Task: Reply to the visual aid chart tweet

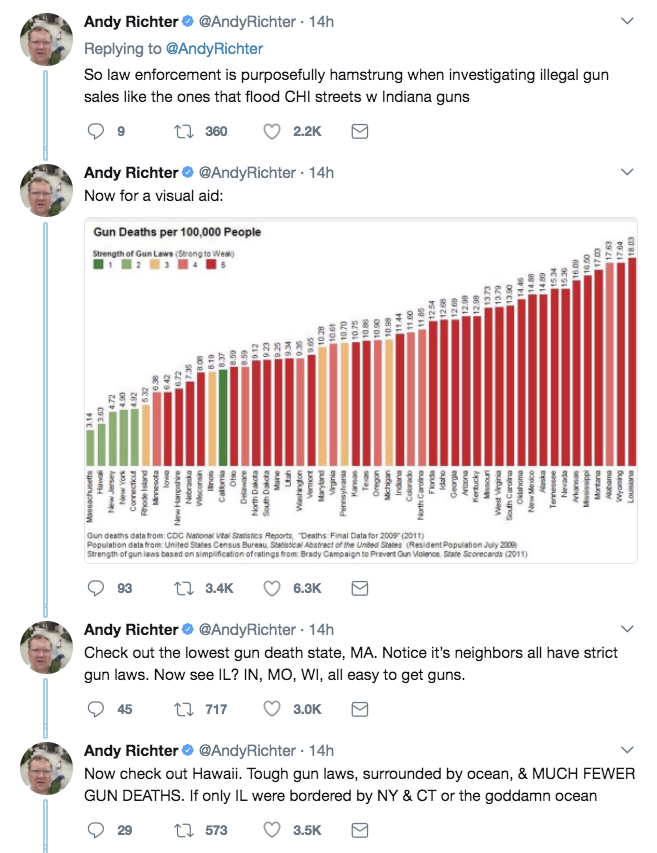Action: [x=96, y=588]
